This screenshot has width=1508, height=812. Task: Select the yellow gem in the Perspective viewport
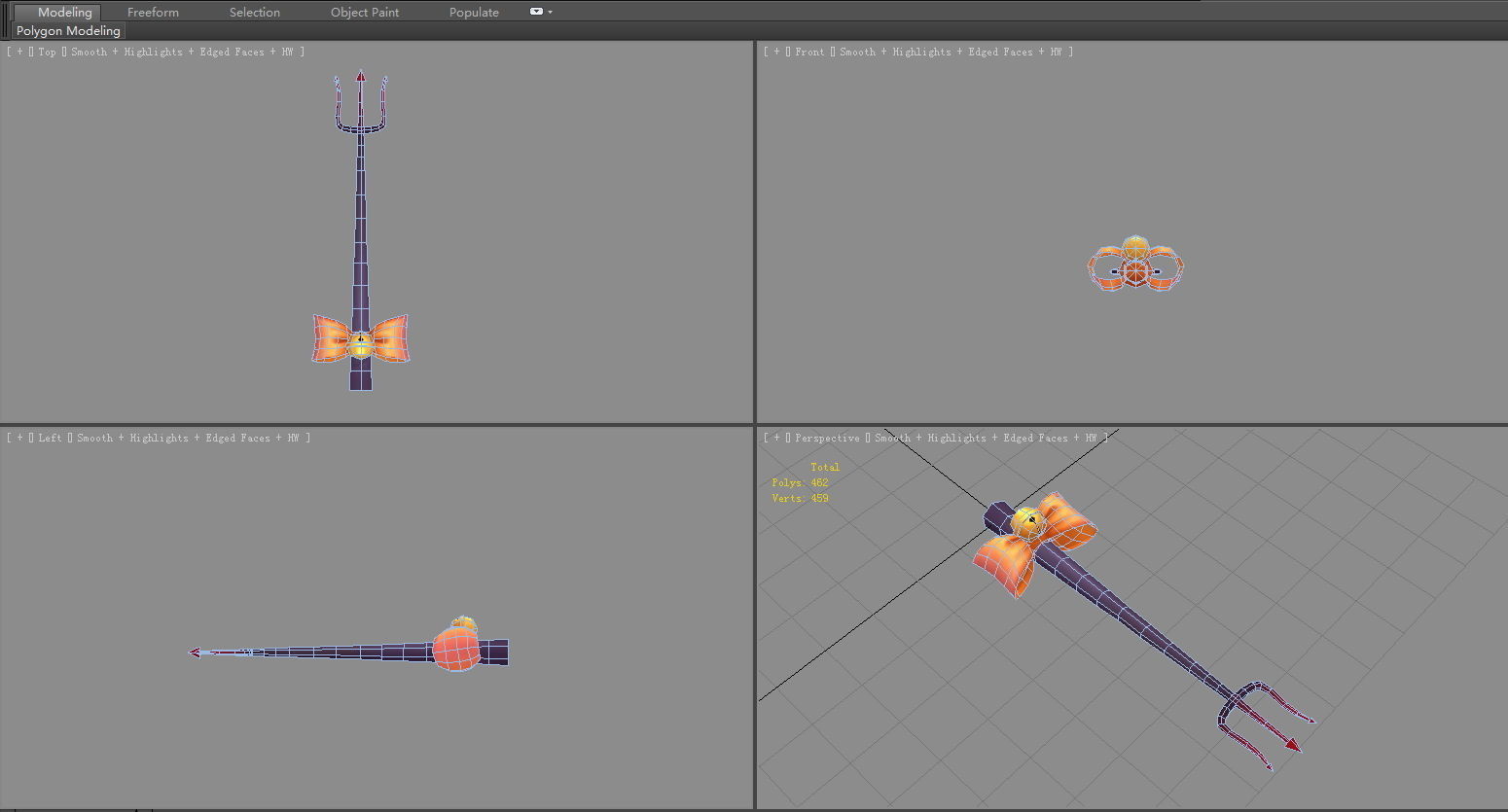coord(1027,523)
